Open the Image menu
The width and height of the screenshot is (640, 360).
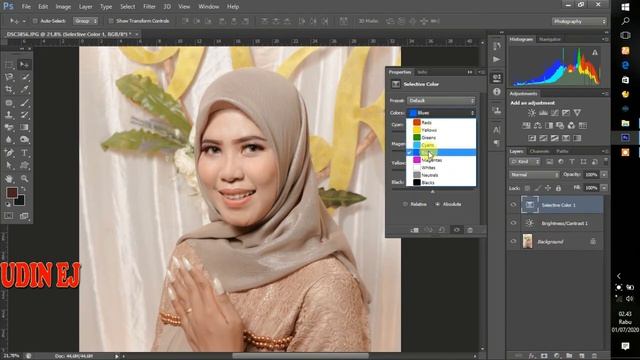click(63, 7)
